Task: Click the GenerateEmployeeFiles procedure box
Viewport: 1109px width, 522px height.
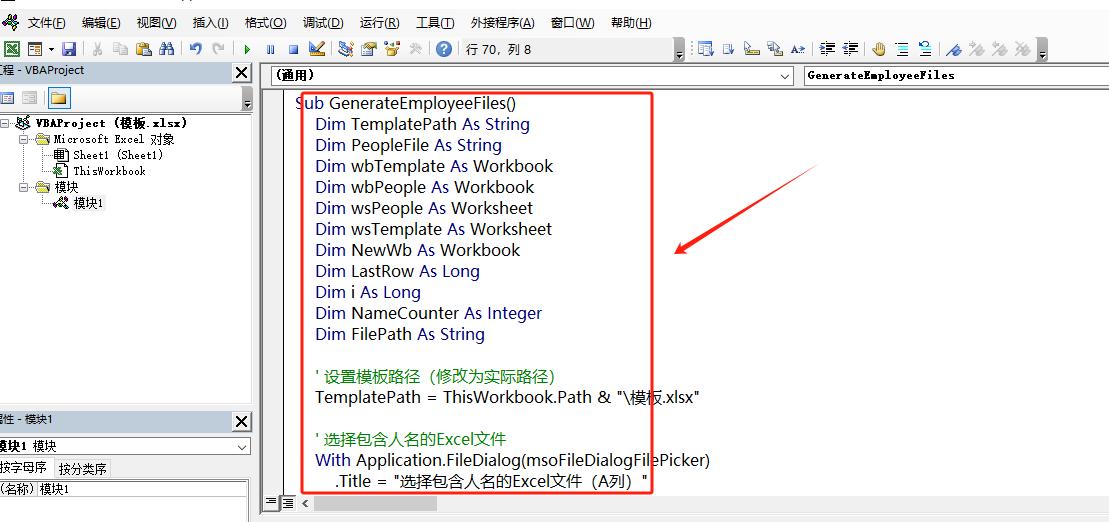Action: [956, 75]
